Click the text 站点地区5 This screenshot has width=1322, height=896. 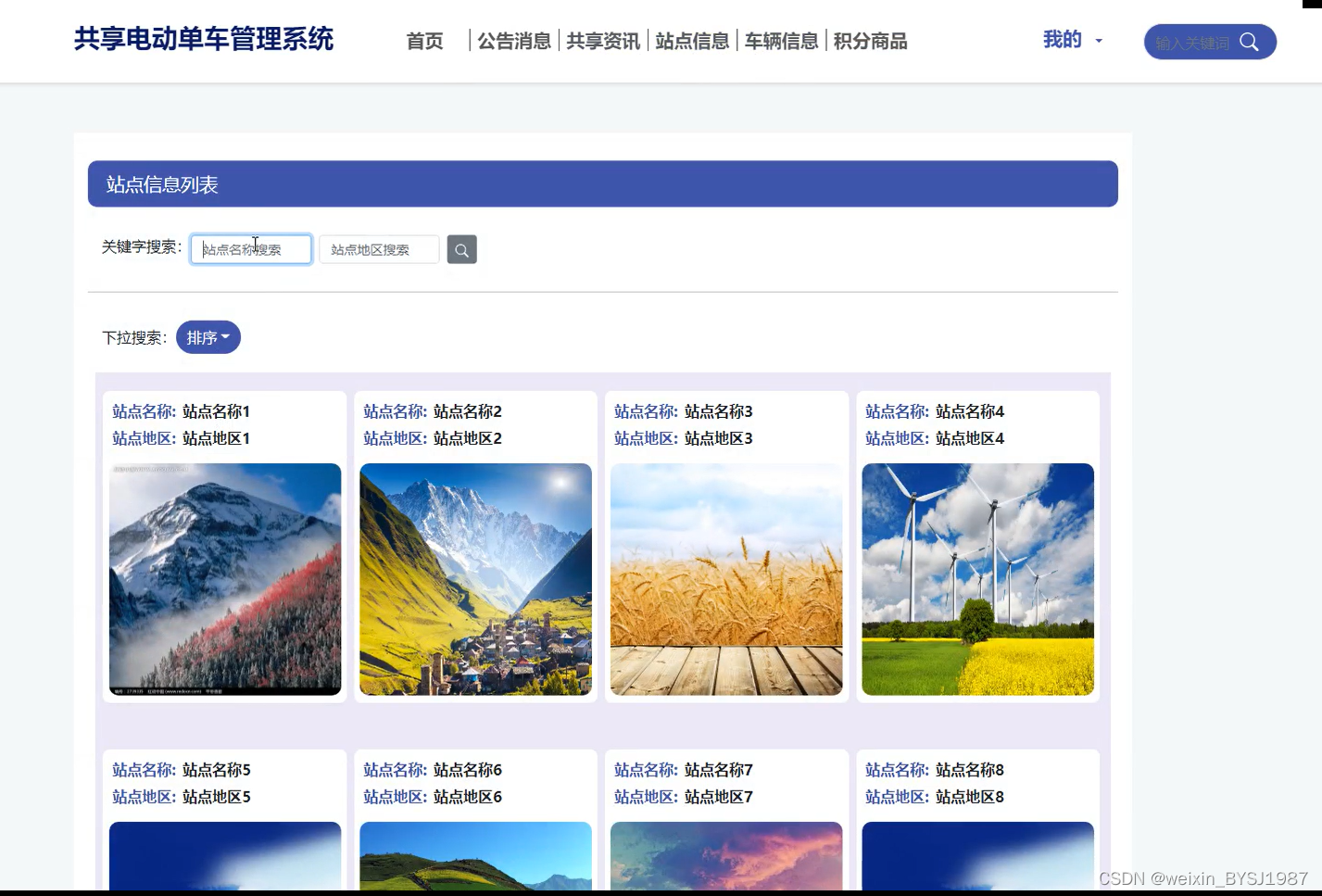pos(216,797)
